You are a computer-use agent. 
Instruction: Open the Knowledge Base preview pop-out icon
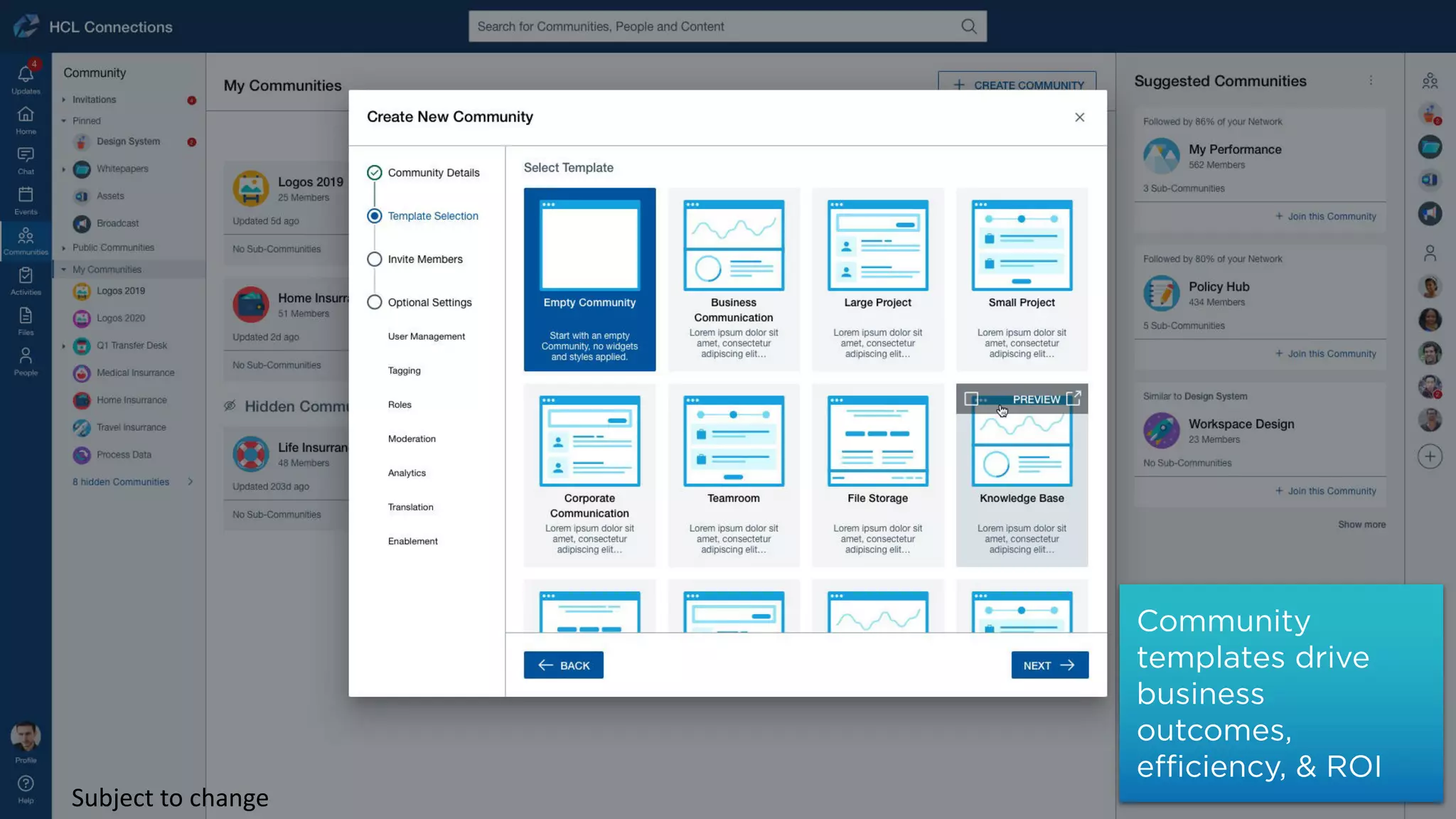tap(1074, 398)
